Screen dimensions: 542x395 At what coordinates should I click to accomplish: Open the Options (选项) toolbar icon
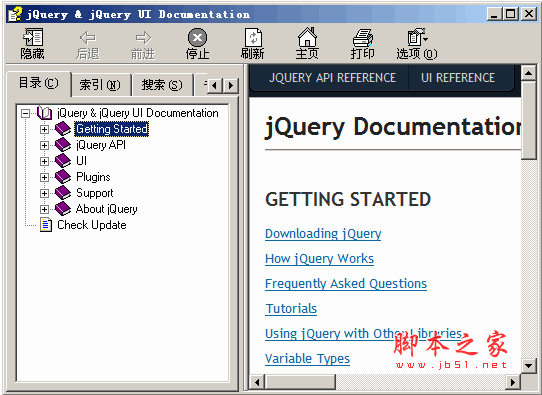417,37
